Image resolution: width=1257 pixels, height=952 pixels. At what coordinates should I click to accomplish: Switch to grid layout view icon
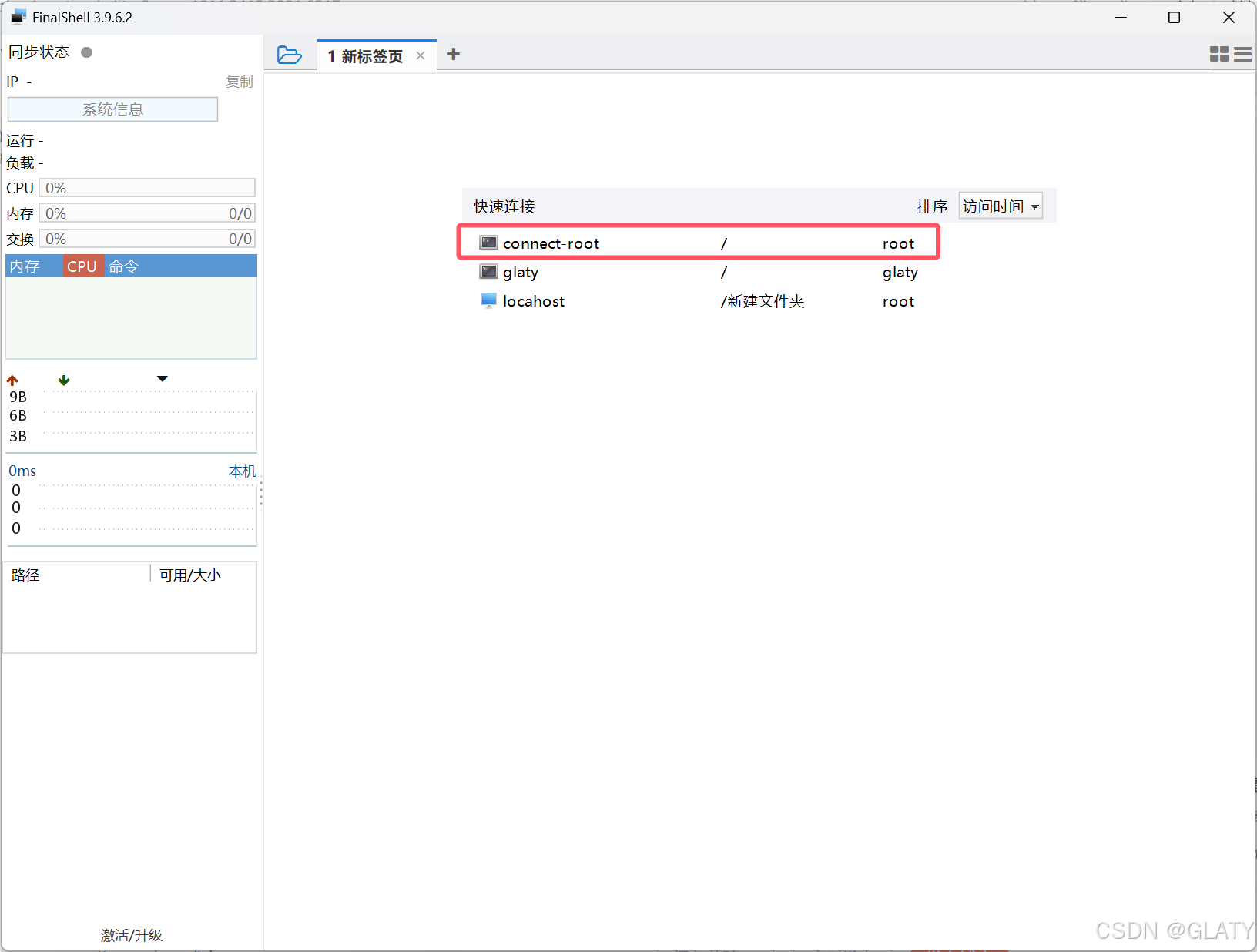1219,54
